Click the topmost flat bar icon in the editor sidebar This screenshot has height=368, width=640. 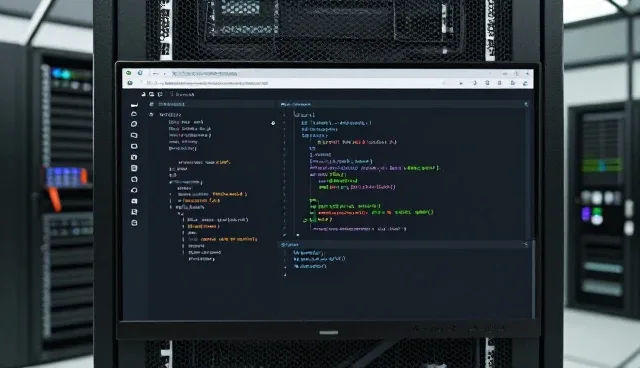coord(134,105)
